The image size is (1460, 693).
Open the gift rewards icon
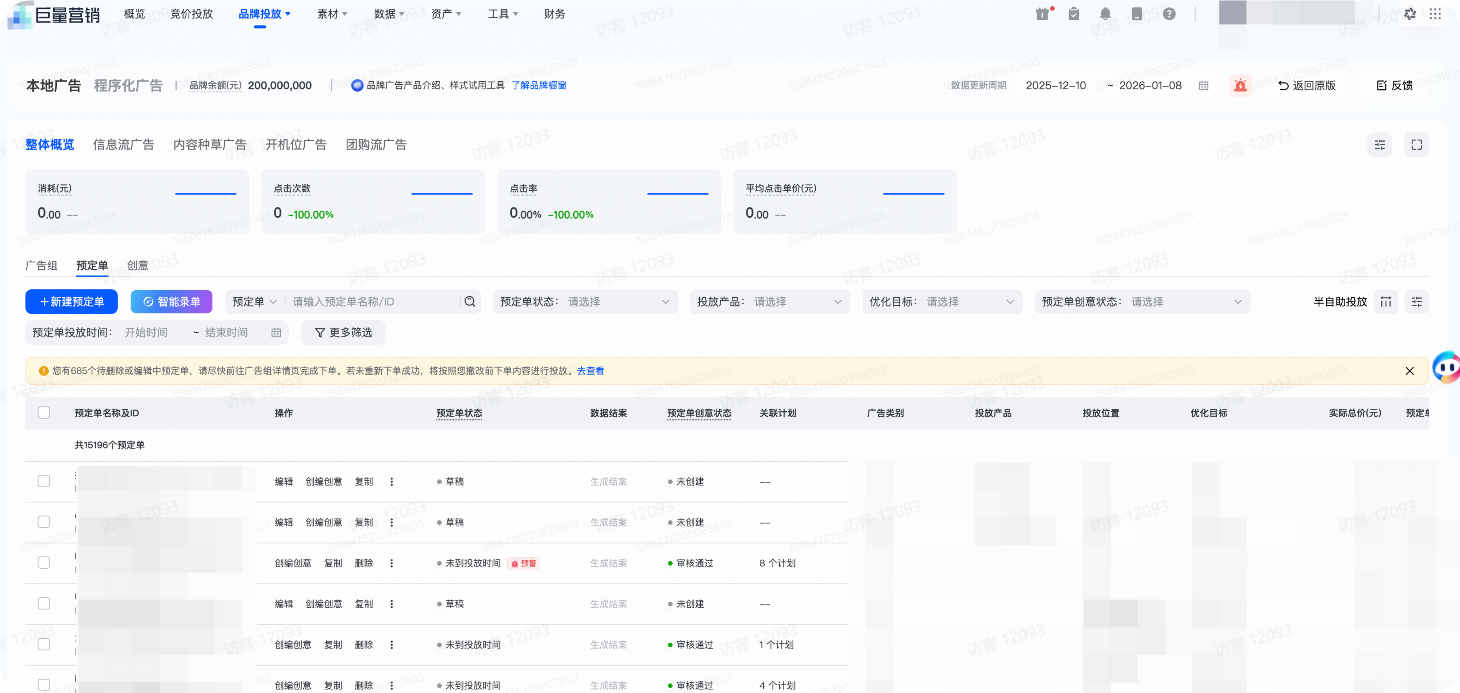point(1043,14)
